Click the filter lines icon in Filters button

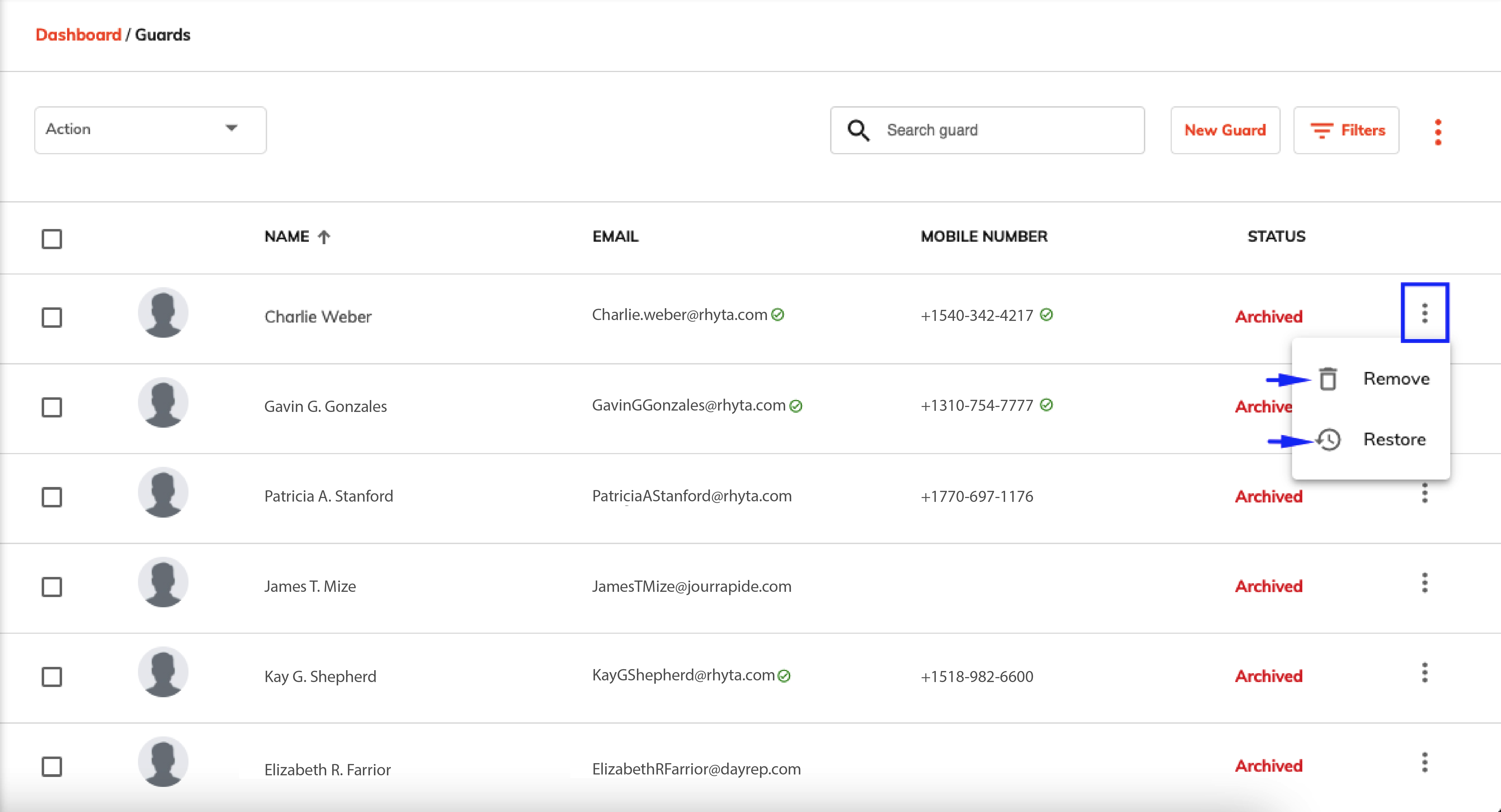tap(1322, 131)
